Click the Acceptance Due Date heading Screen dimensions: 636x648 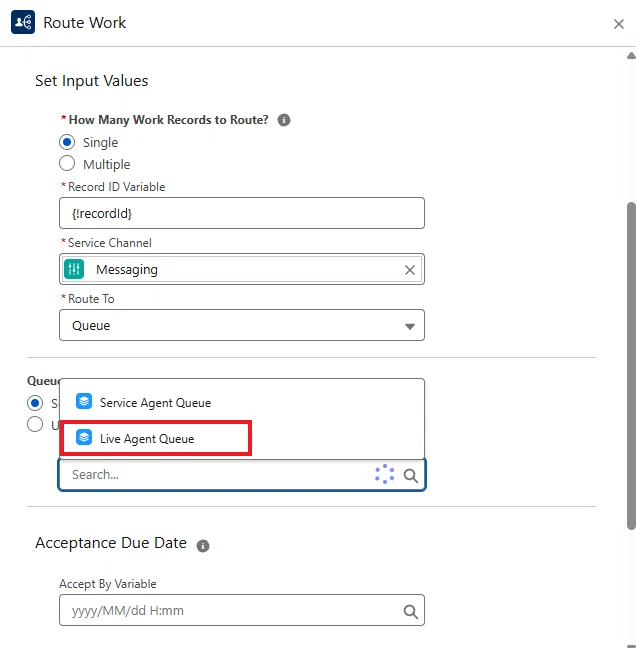[111, 543]
